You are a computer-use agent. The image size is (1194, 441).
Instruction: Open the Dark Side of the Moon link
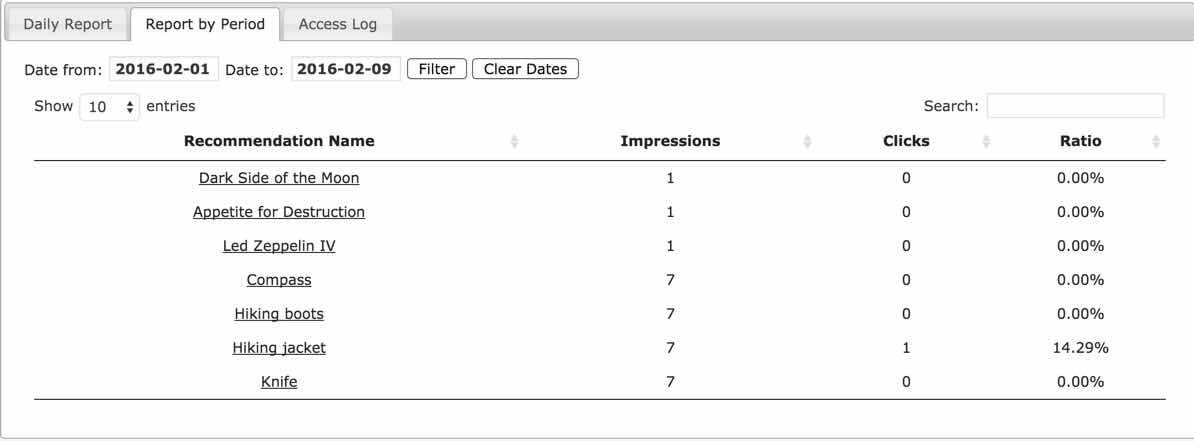pos(279,178)
